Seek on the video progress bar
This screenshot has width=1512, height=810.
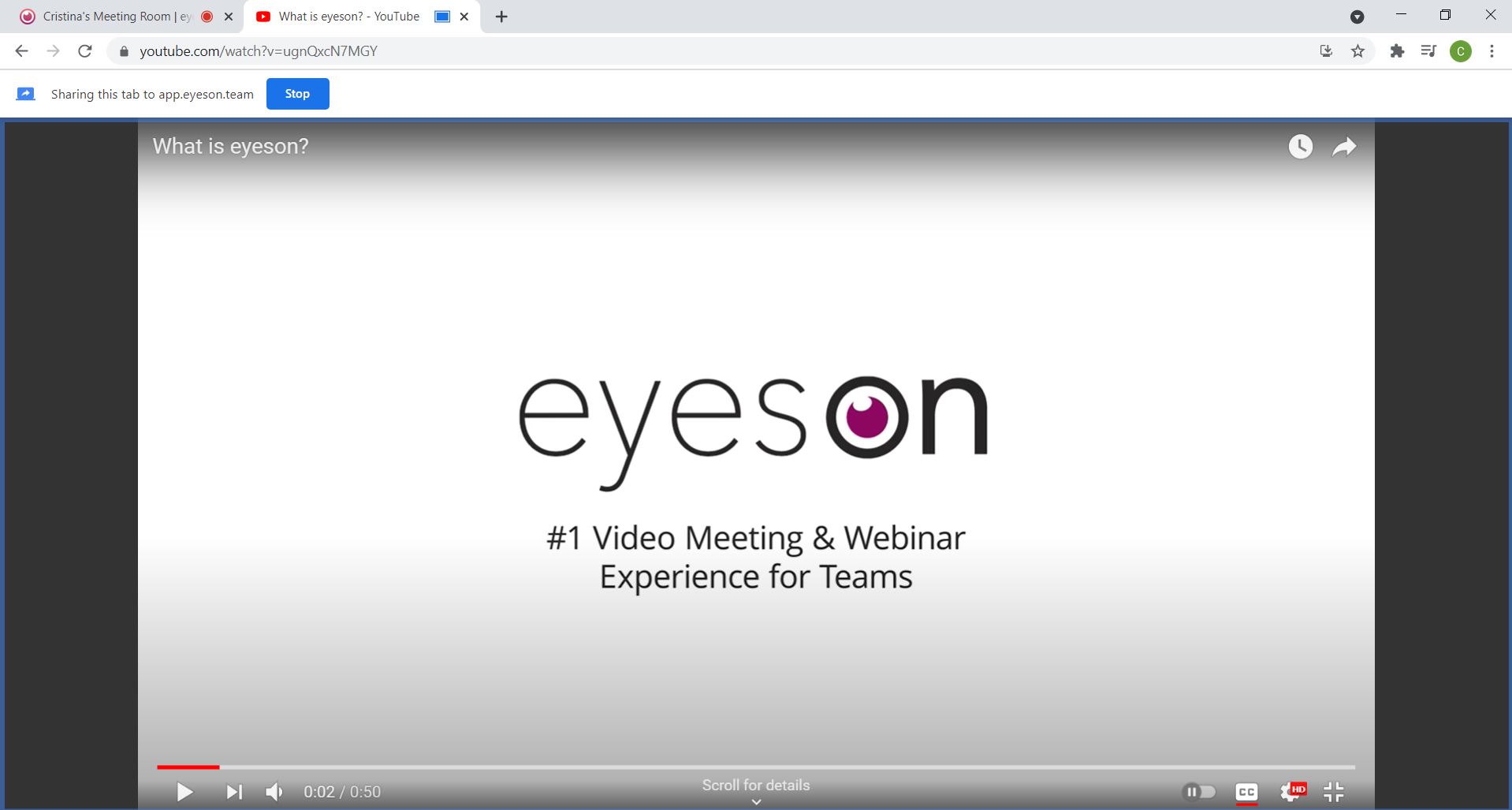click(756, 767)
